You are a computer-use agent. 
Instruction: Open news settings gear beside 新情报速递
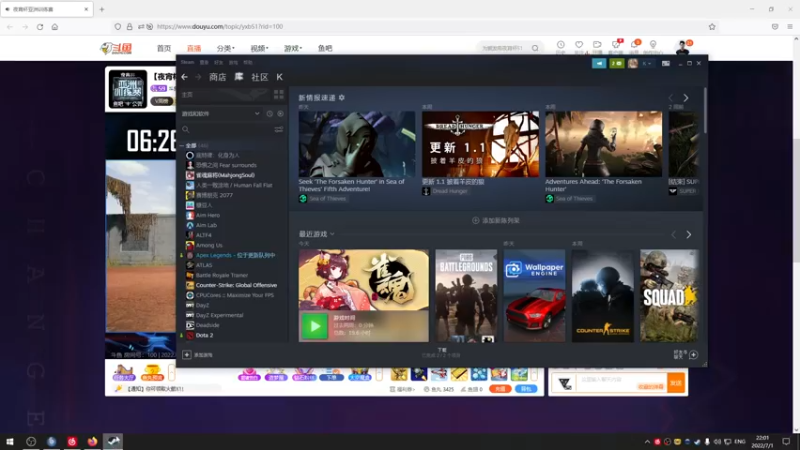point(342,97)
